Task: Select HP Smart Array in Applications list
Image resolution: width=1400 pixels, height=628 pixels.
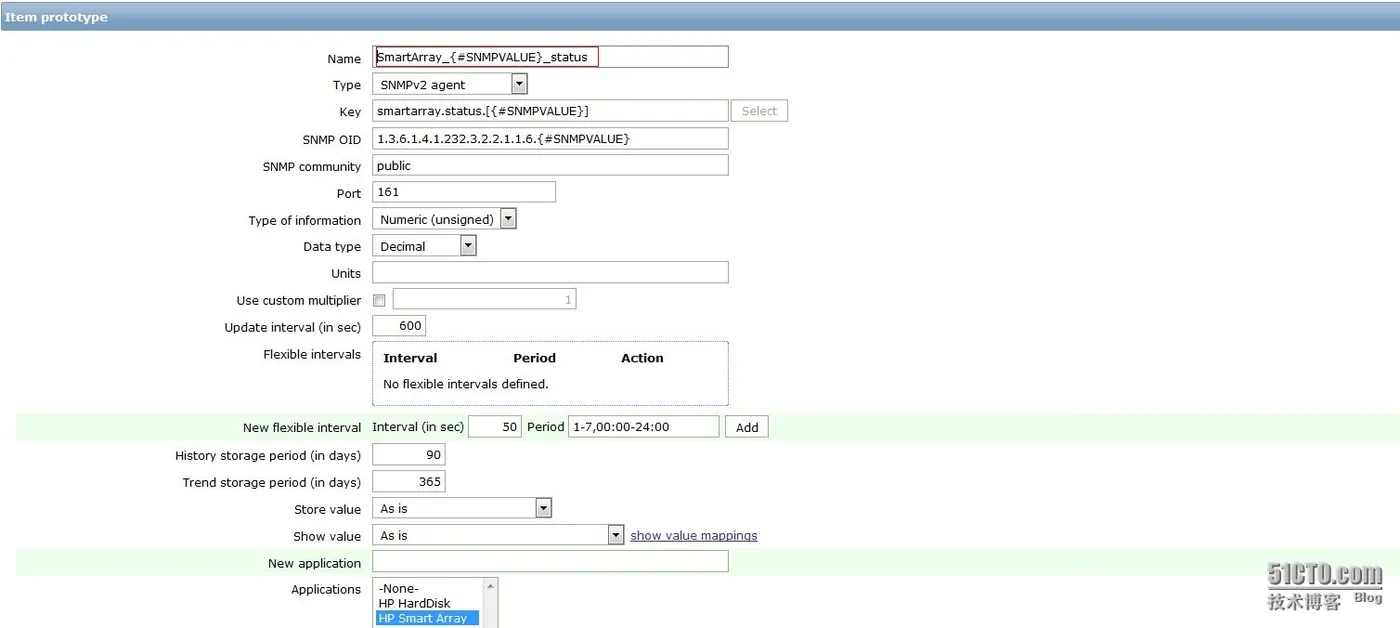Action: tap(428, 619)
